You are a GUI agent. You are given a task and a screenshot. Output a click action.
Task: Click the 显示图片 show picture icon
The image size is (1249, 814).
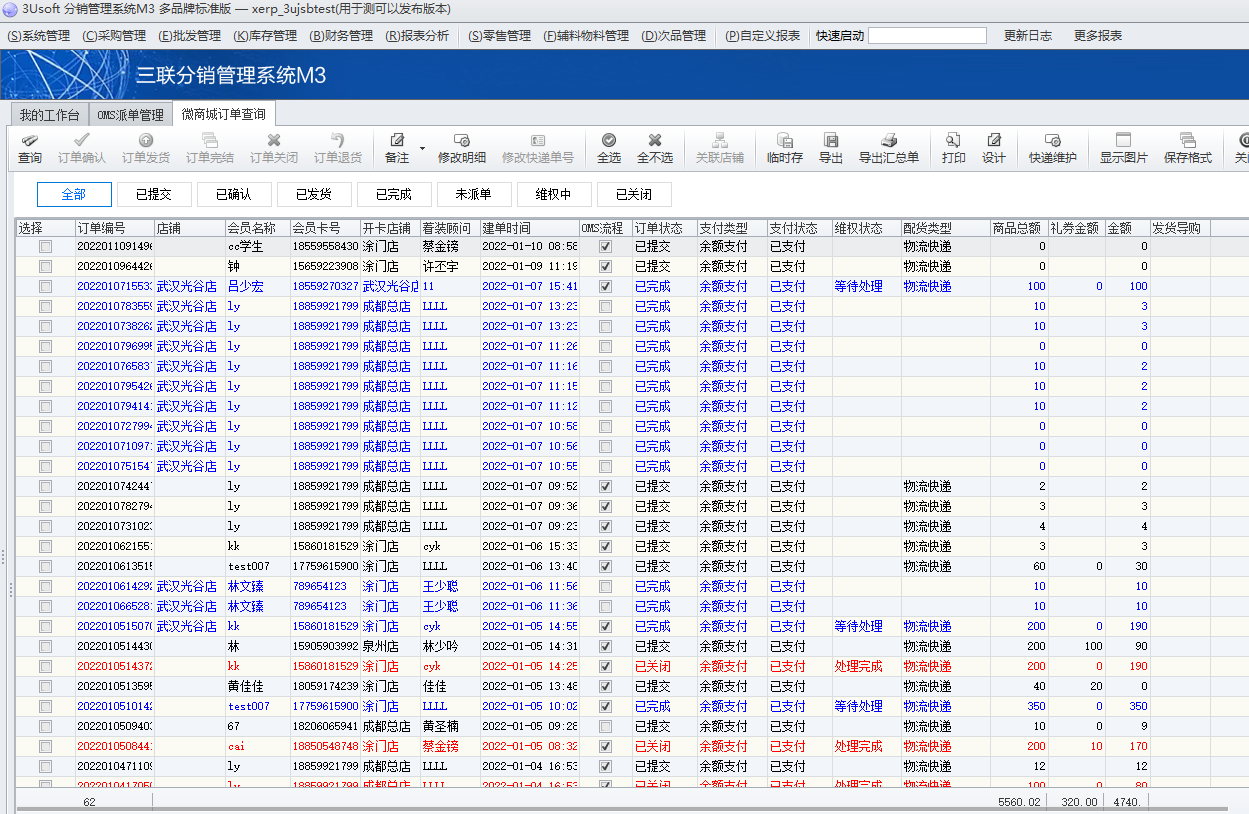[1123, 148]
